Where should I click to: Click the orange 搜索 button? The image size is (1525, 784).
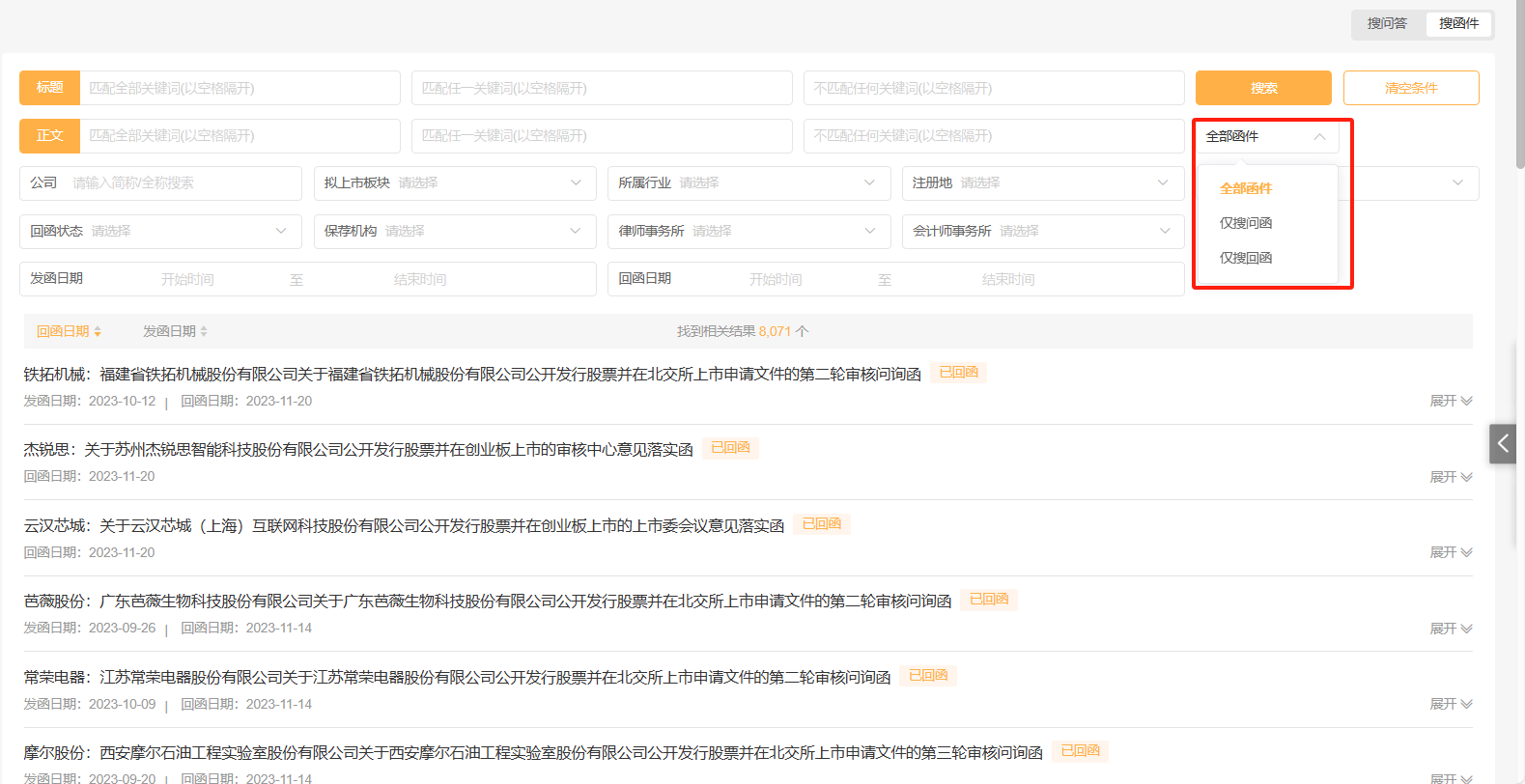pos(1263,88)
